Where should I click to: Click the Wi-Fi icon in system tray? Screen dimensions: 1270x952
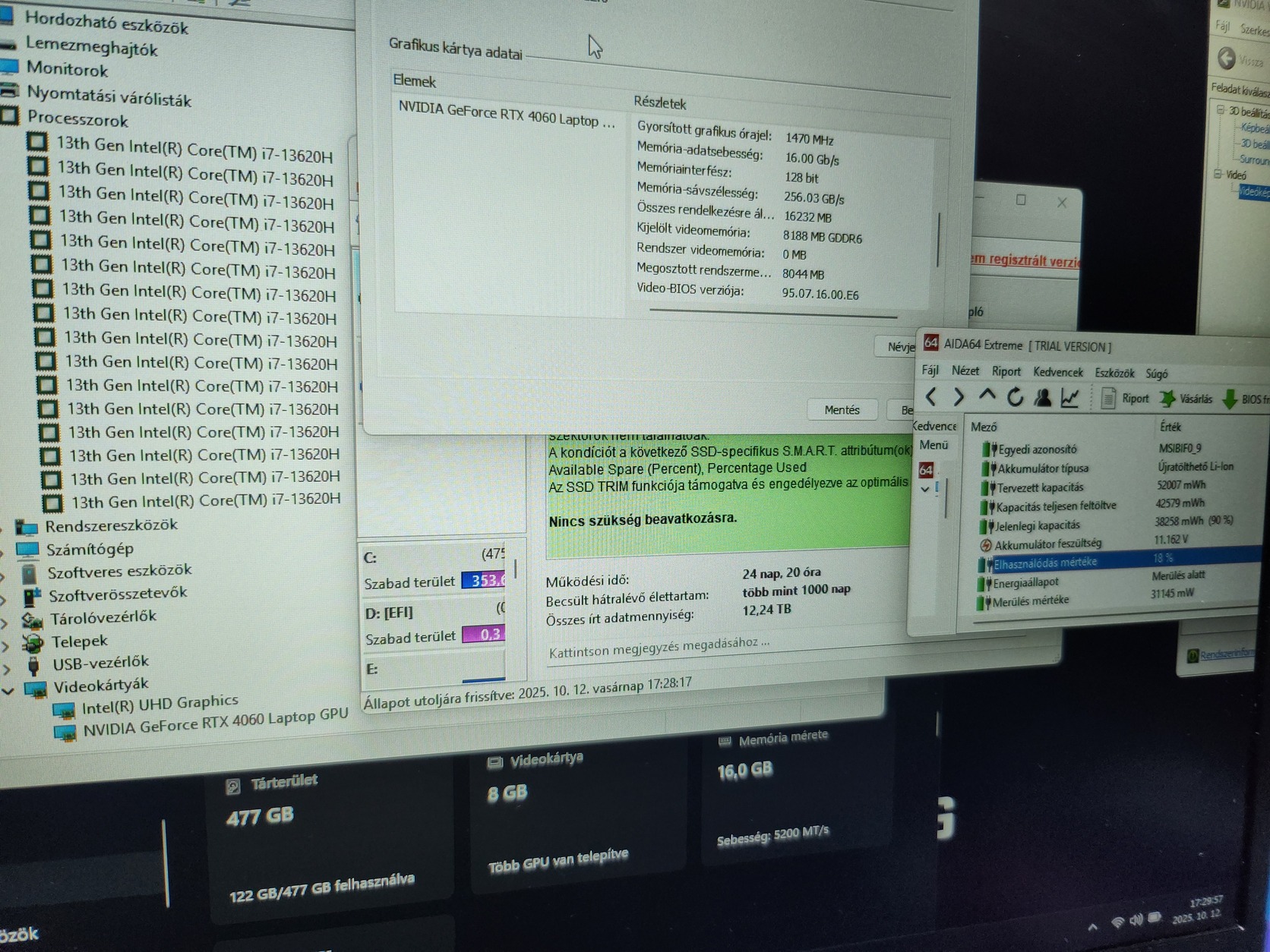pyautogui.click(x=1117, y=922)
